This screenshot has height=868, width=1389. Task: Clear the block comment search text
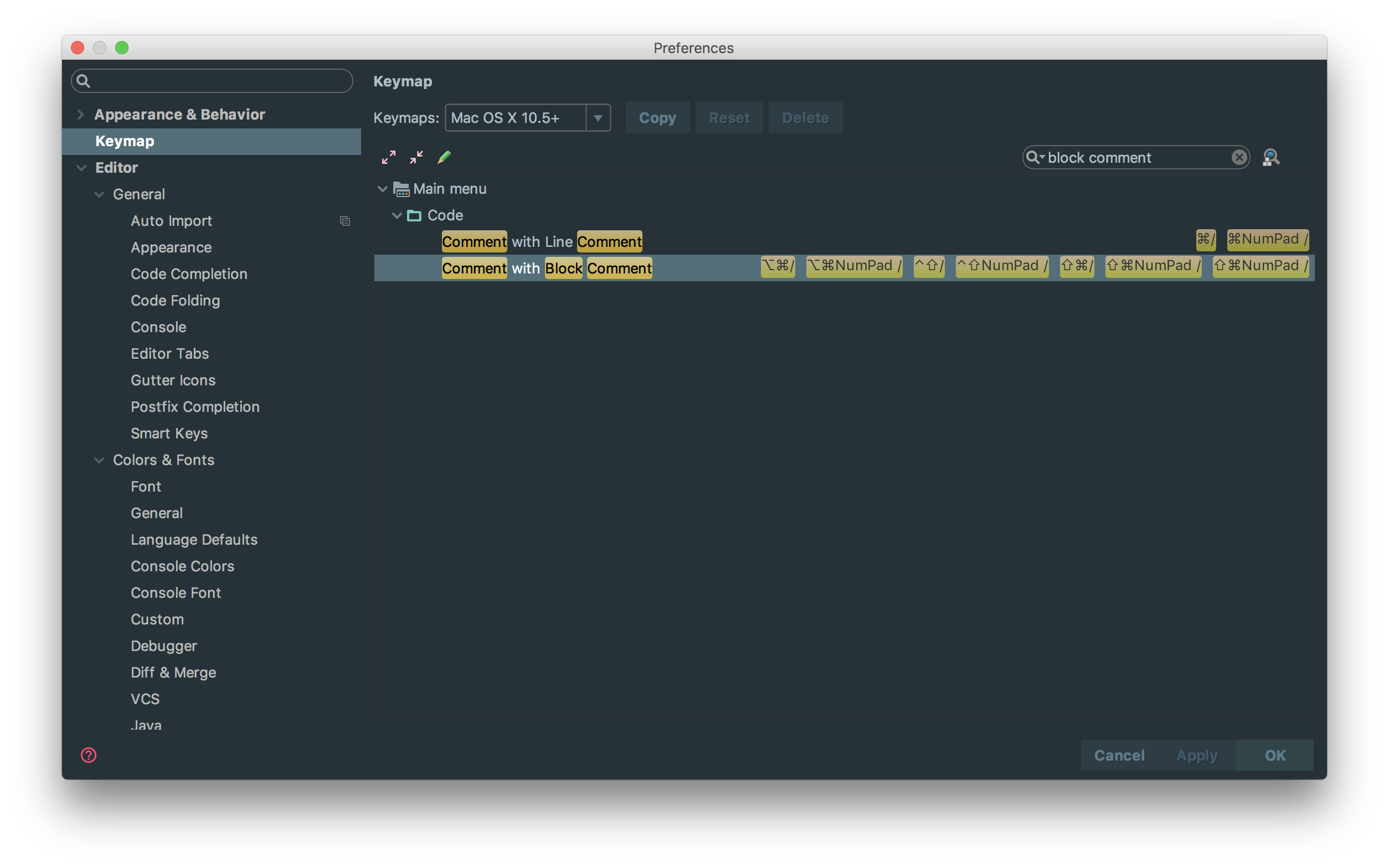(x=1238, y=157)
